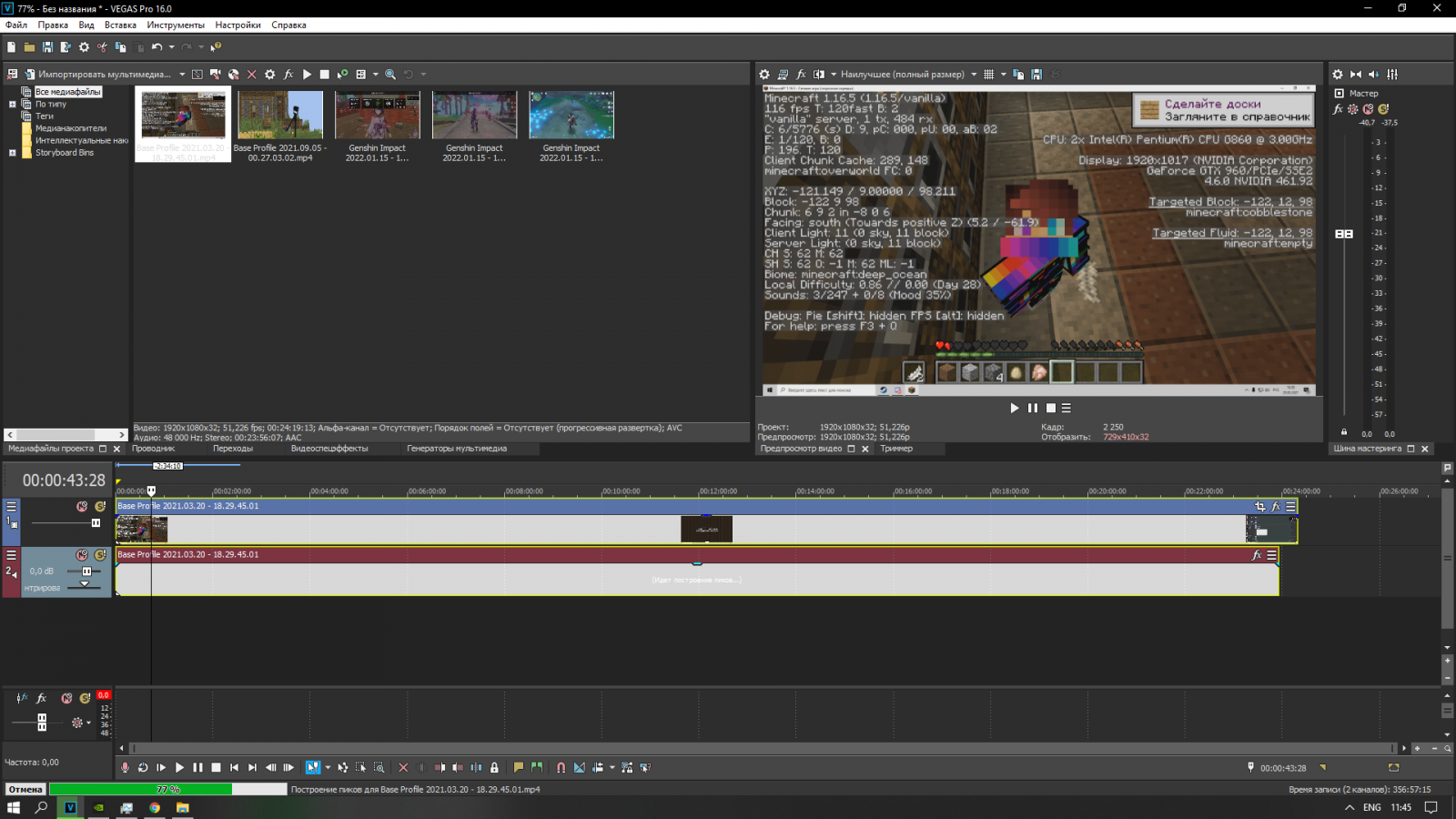Toggle lock event with the padlock icon
The width and height of the screenshot is (1456, 819).
tap(494, 768)
